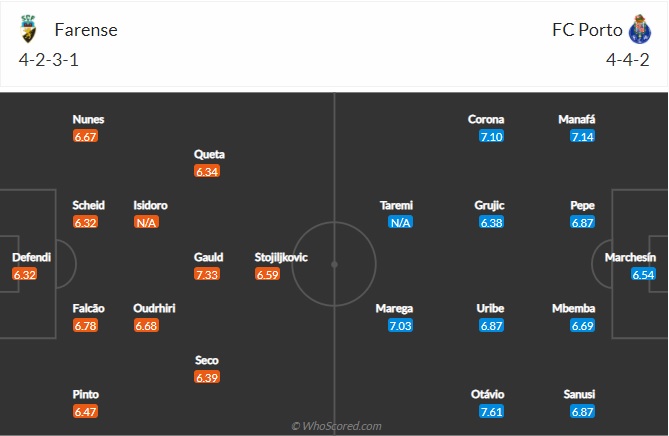Screen dimensions: 669x436
Task: Select Marega's 7.03 rating badge
Action: pyautogui.click(x=400, y=326)
